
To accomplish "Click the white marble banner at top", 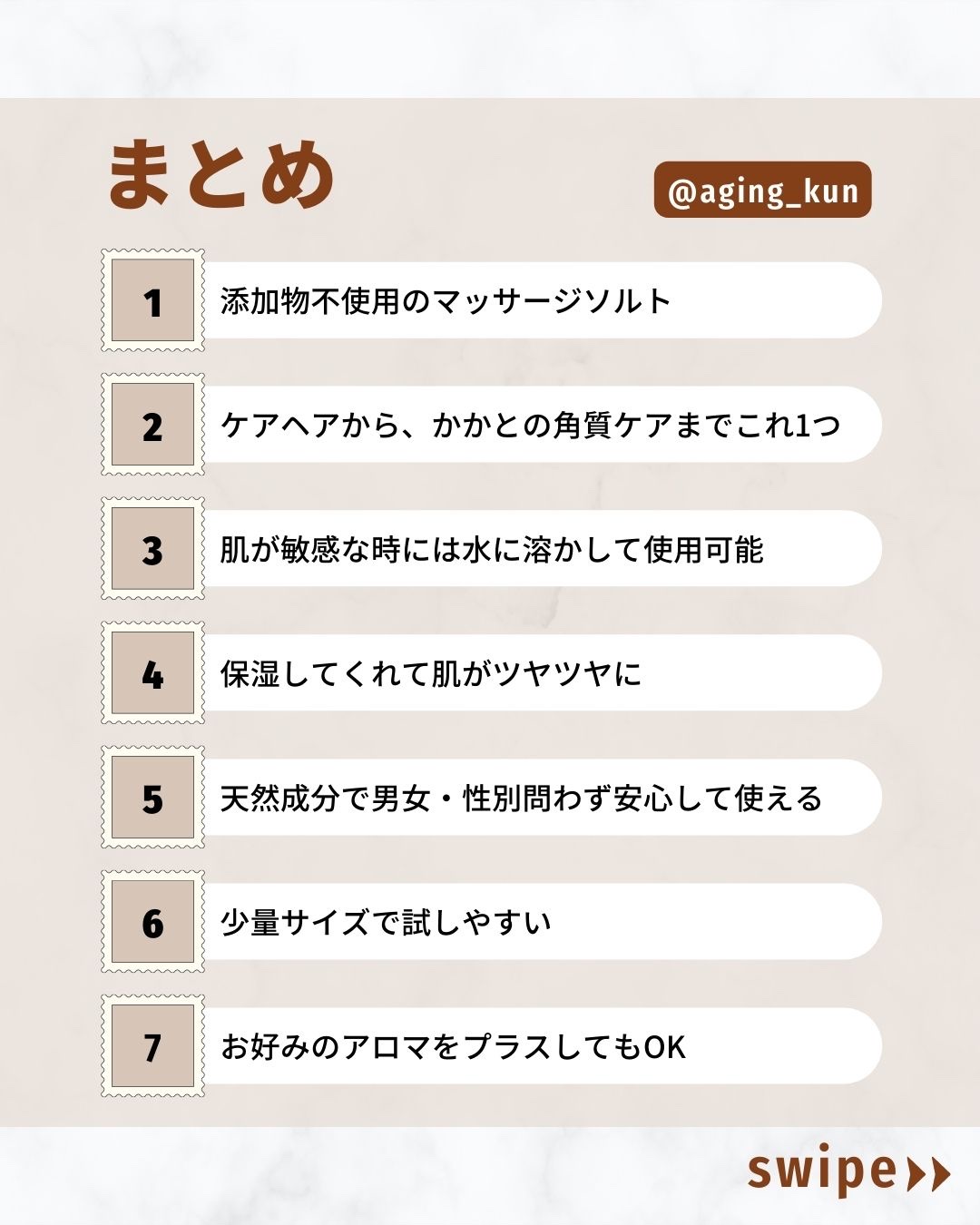I will (490, 47).
